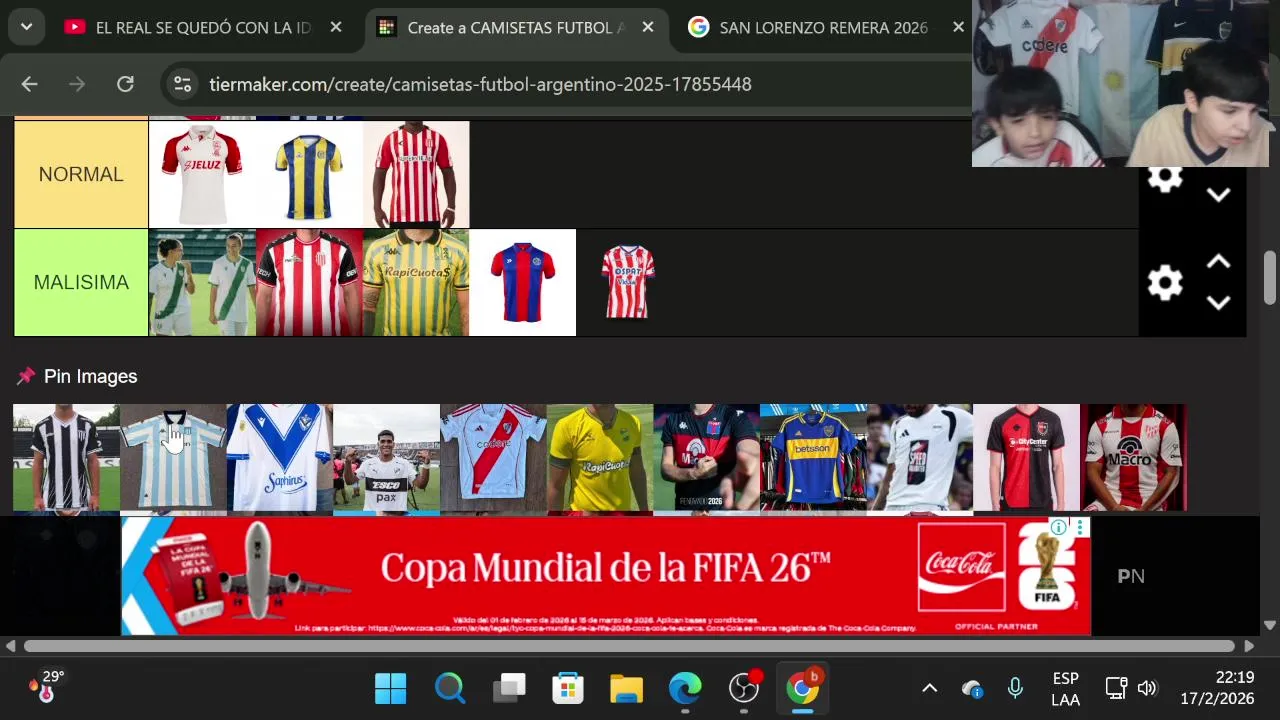Click the pushpin icon beside Pin Images
The width and height of the screenshot is (1280, 720).
26,376
